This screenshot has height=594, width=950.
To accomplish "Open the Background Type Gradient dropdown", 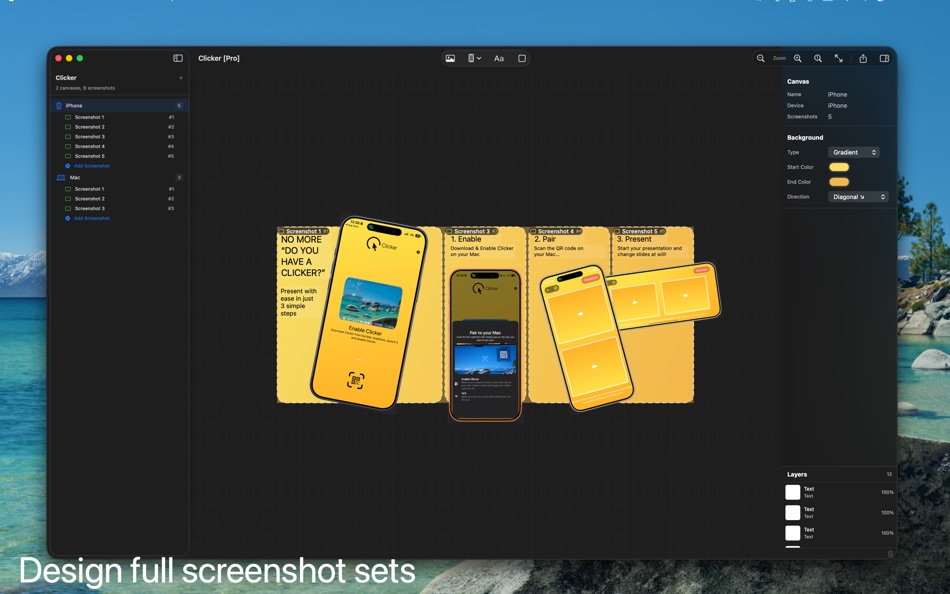I will pyautogui.click(x=855, y=152).
